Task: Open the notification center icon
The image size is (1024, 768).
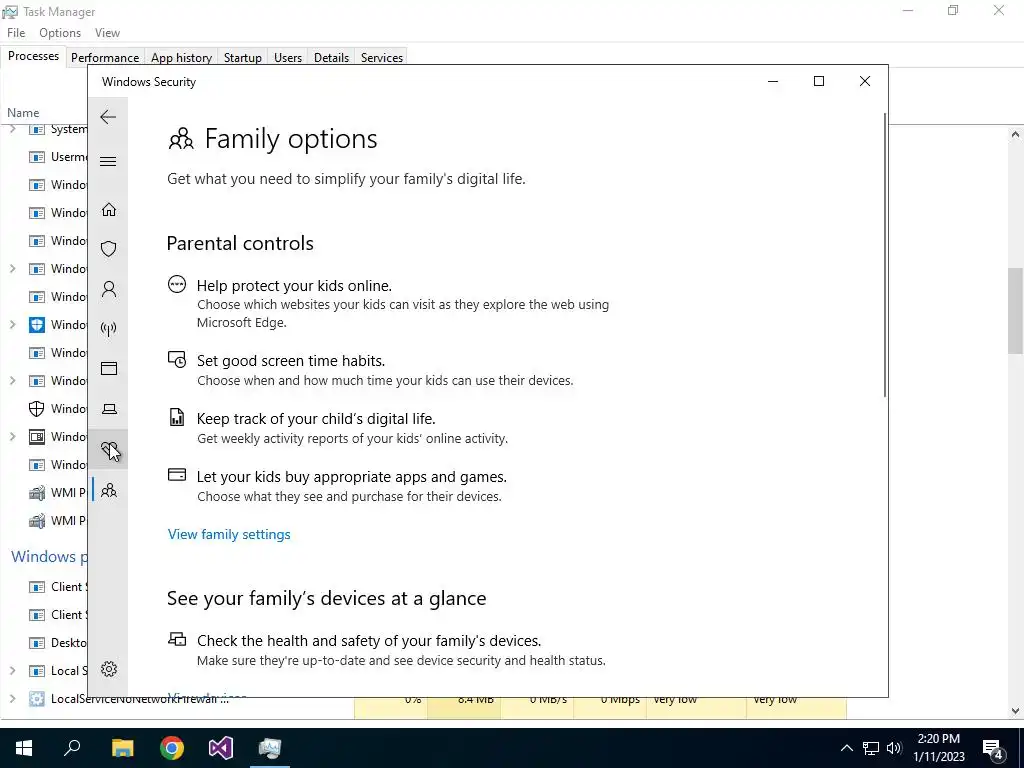Action: (993, 748)
